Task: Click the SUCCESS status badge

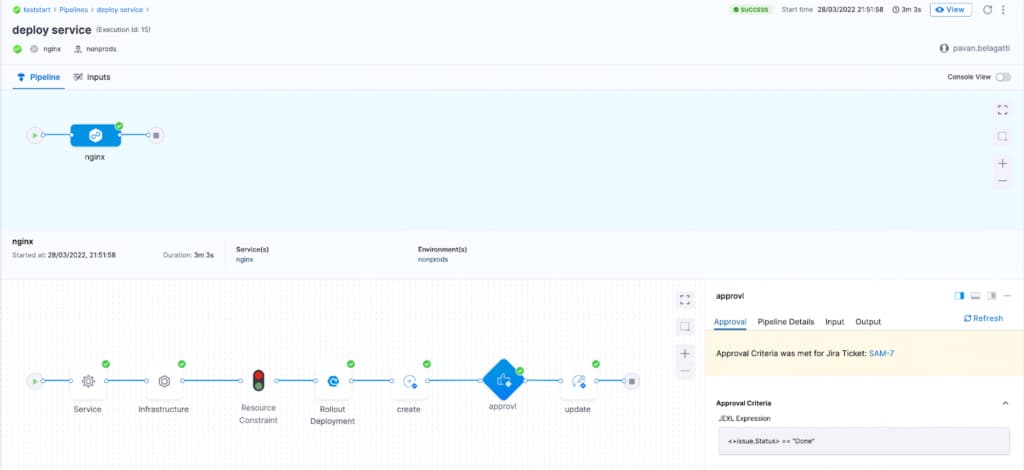Action: (x=750, y=10)
